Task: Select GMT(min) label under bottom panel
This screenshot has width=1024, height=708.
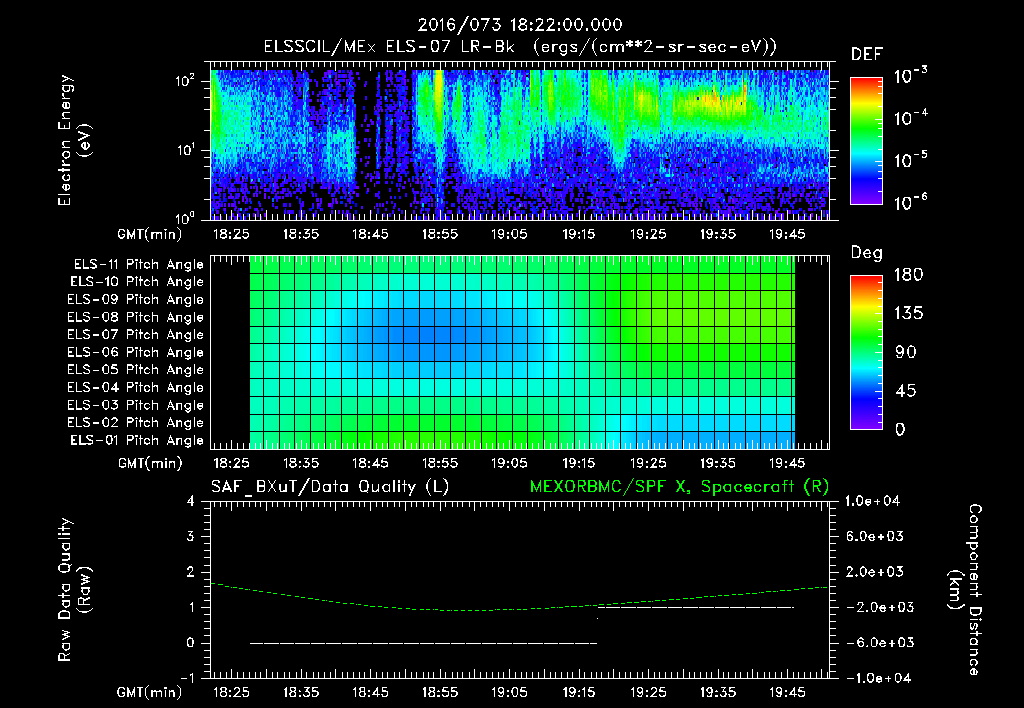Action: [150, 692]
